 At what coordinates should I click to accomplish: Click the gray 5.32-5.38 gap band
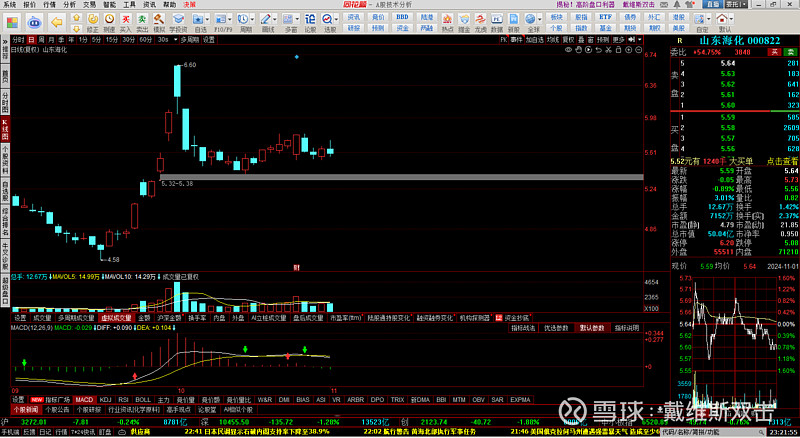click(402, 177)
